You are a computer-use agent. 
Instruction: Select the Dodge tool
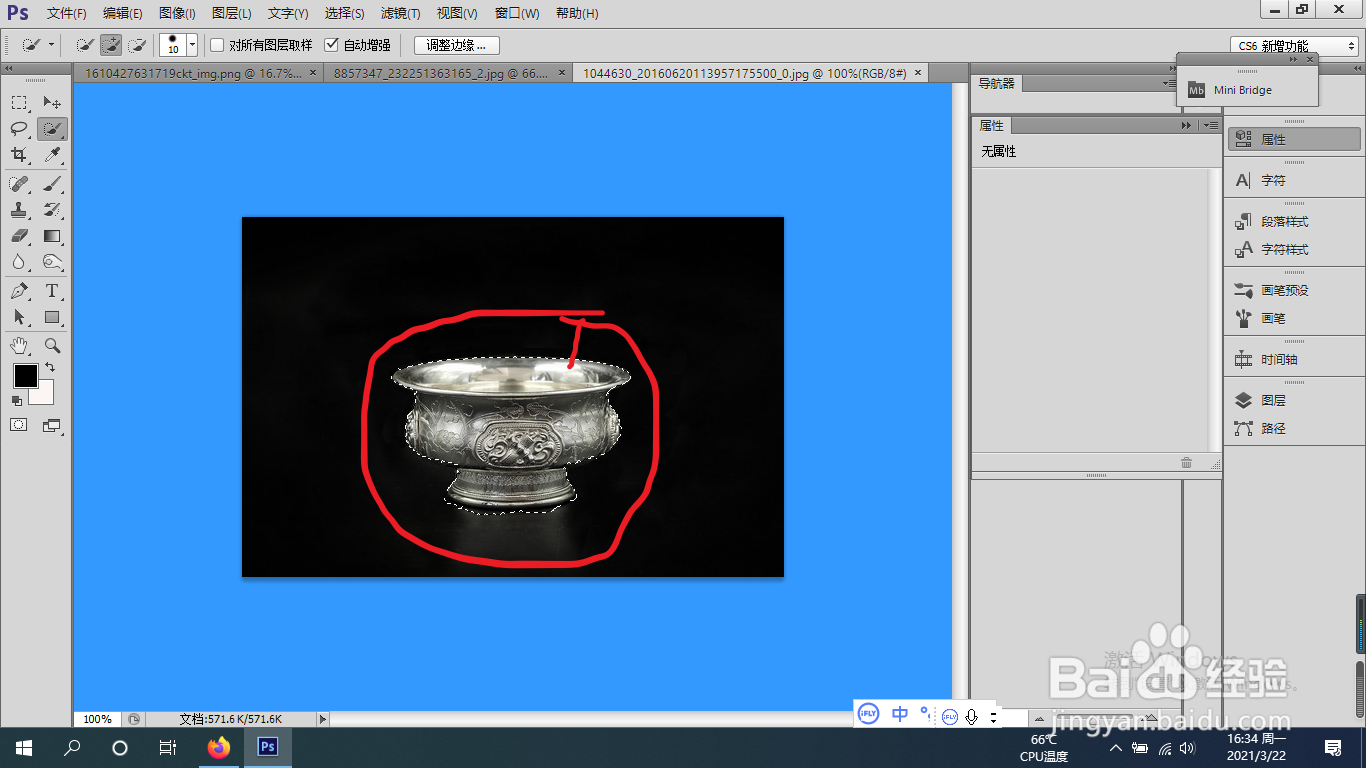52,262
